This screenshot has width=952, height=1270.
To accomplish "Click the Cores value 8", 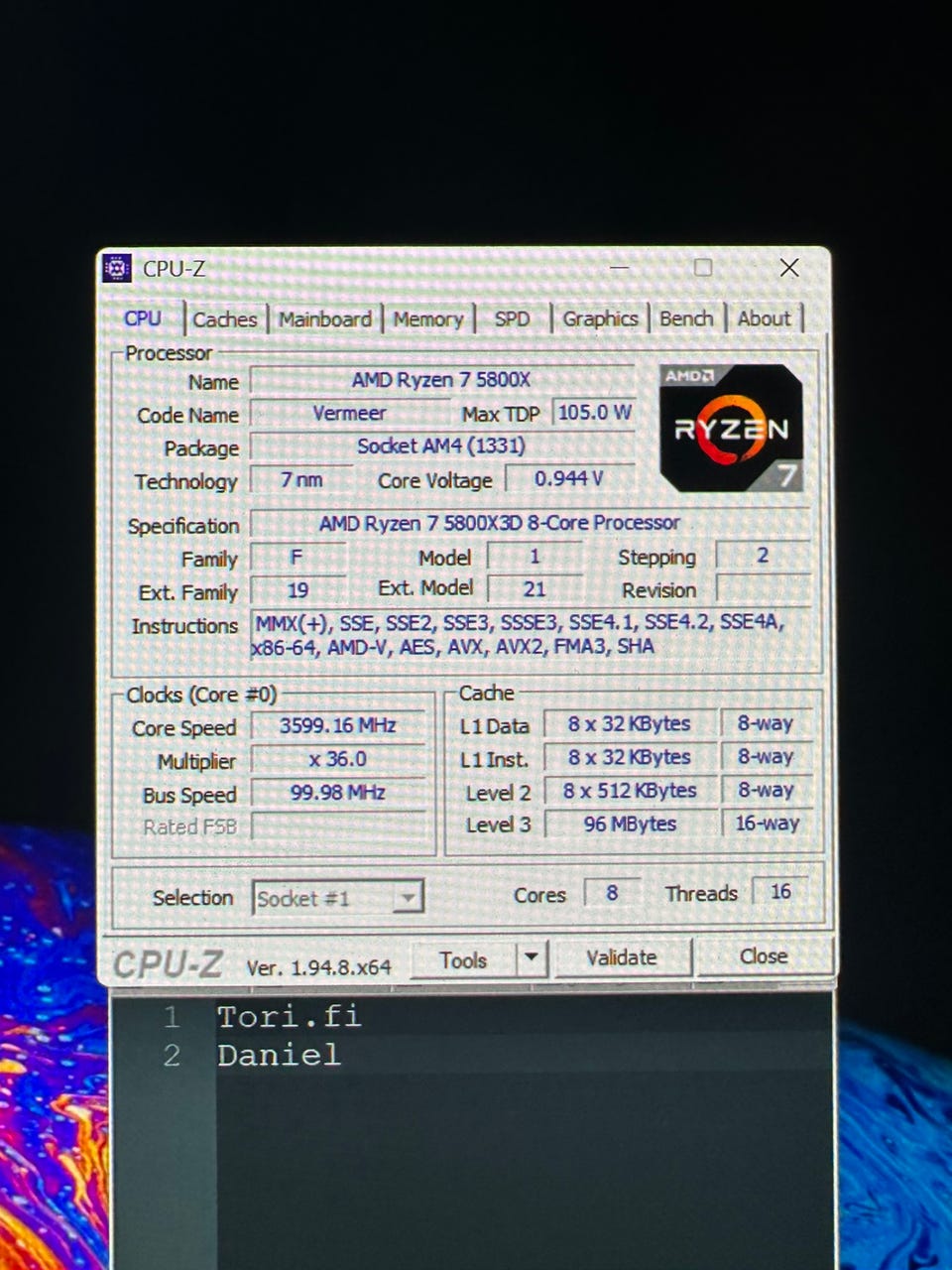I will 612,892.
